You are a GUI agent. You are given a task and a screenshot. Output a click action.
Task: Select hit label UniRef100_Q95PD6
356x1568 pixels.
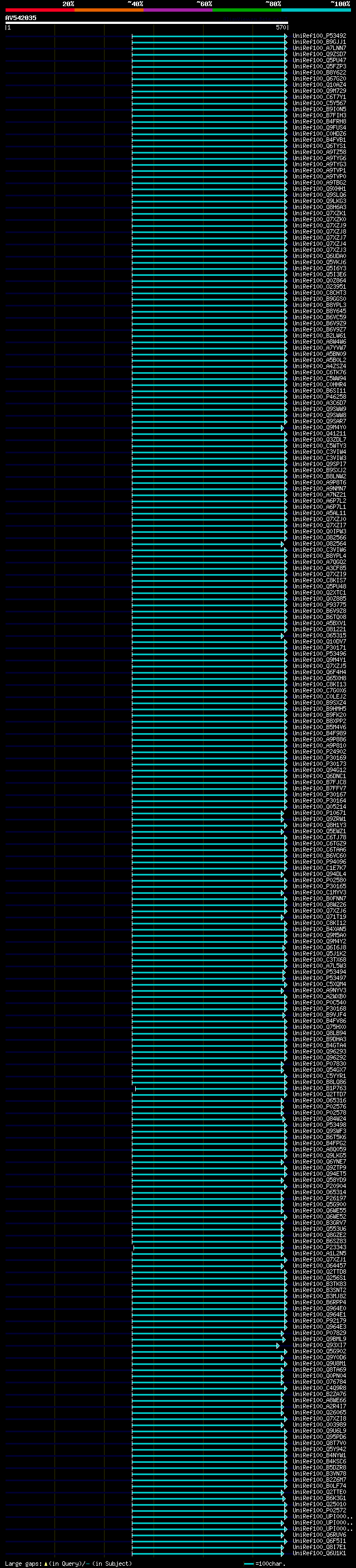coord(319,1436)
